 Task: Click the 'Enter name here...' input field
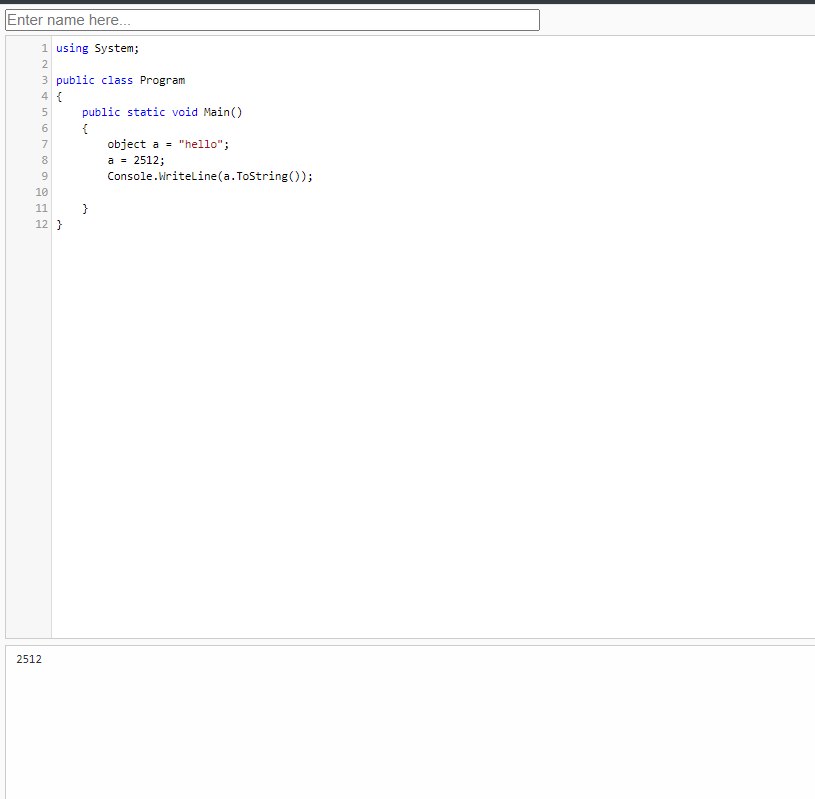(x=272, y=20)
